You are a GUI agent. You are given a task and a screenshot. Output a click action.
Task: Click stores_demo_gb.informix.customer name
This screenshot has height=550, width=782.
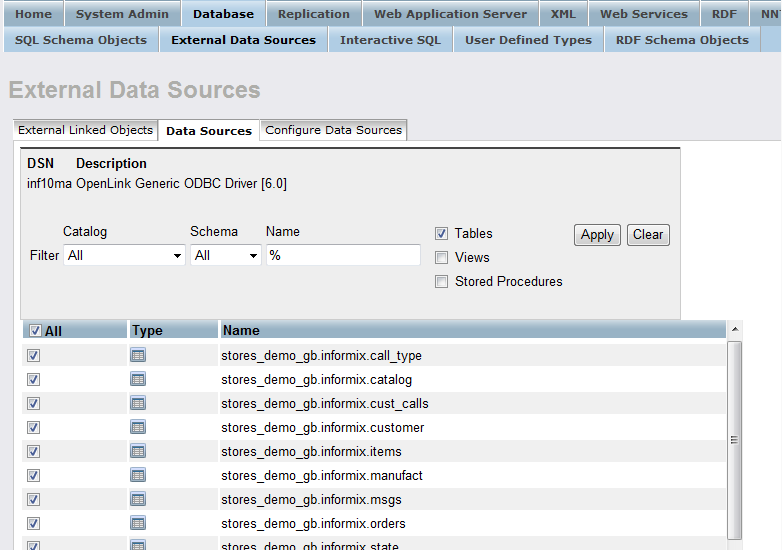[x=323, y=427]
